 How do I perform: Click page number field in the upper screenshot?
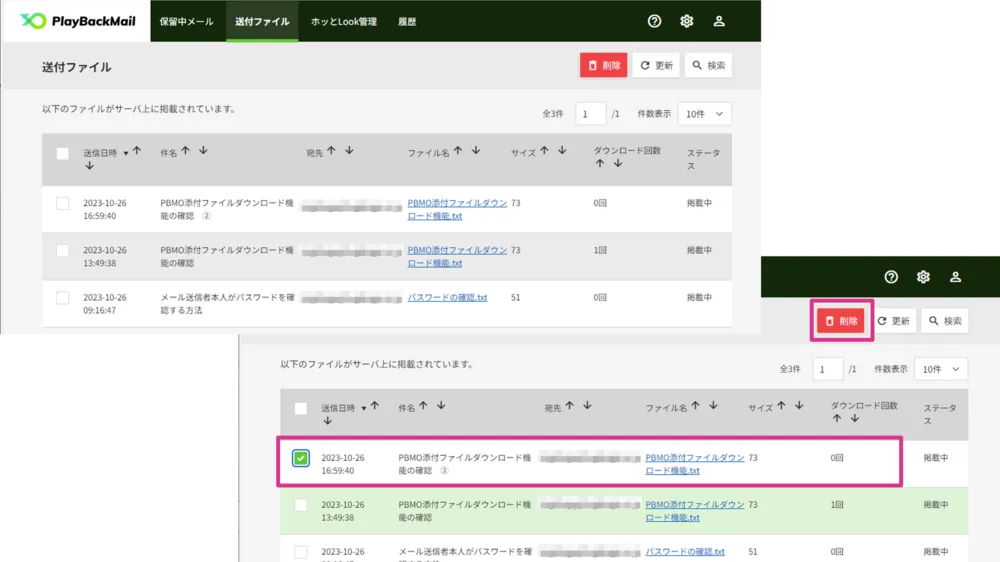tap(590, 114)
